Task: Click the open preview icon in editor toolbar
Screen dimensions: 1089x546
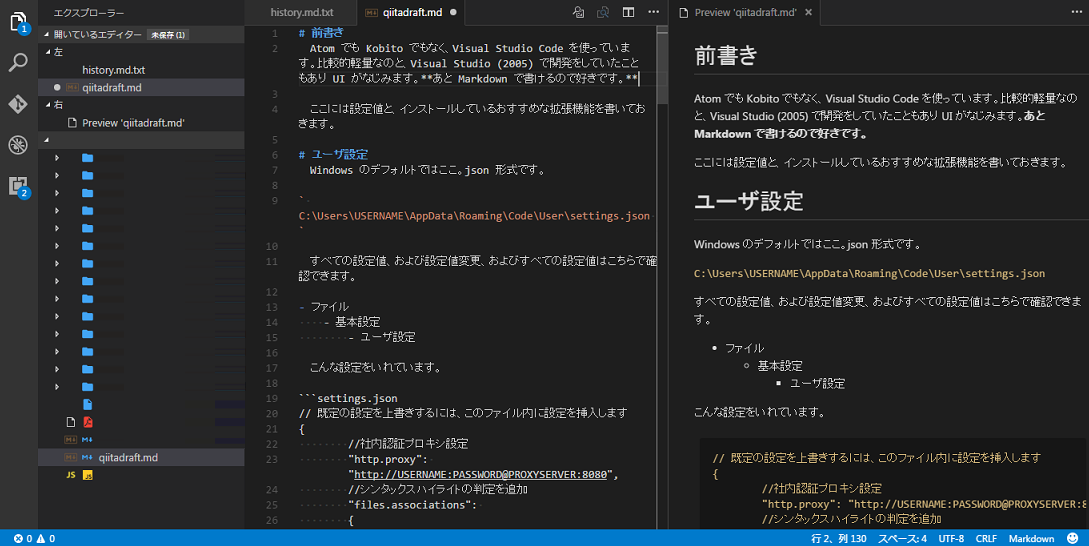Action: tap(579, 12)
